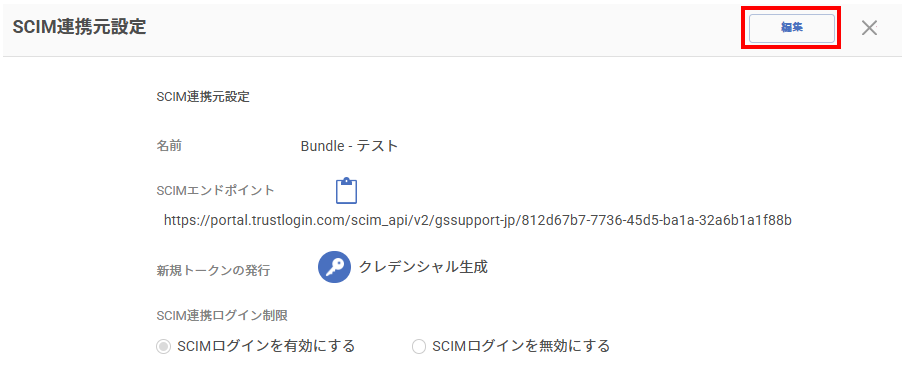Image resolution: width=904 pixels, height=370 pixels.
Task: Click the SCIMログインを無効にする label text
Action: click(x=521, y=346)
